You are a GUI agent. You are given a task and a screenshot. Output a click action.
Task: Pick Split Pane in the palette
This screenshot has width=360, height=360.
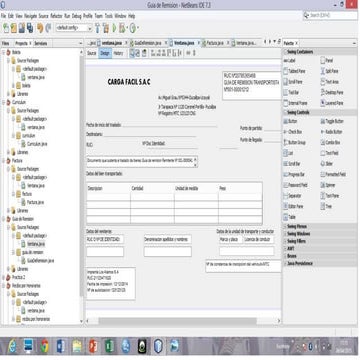(x=329, y=71)
